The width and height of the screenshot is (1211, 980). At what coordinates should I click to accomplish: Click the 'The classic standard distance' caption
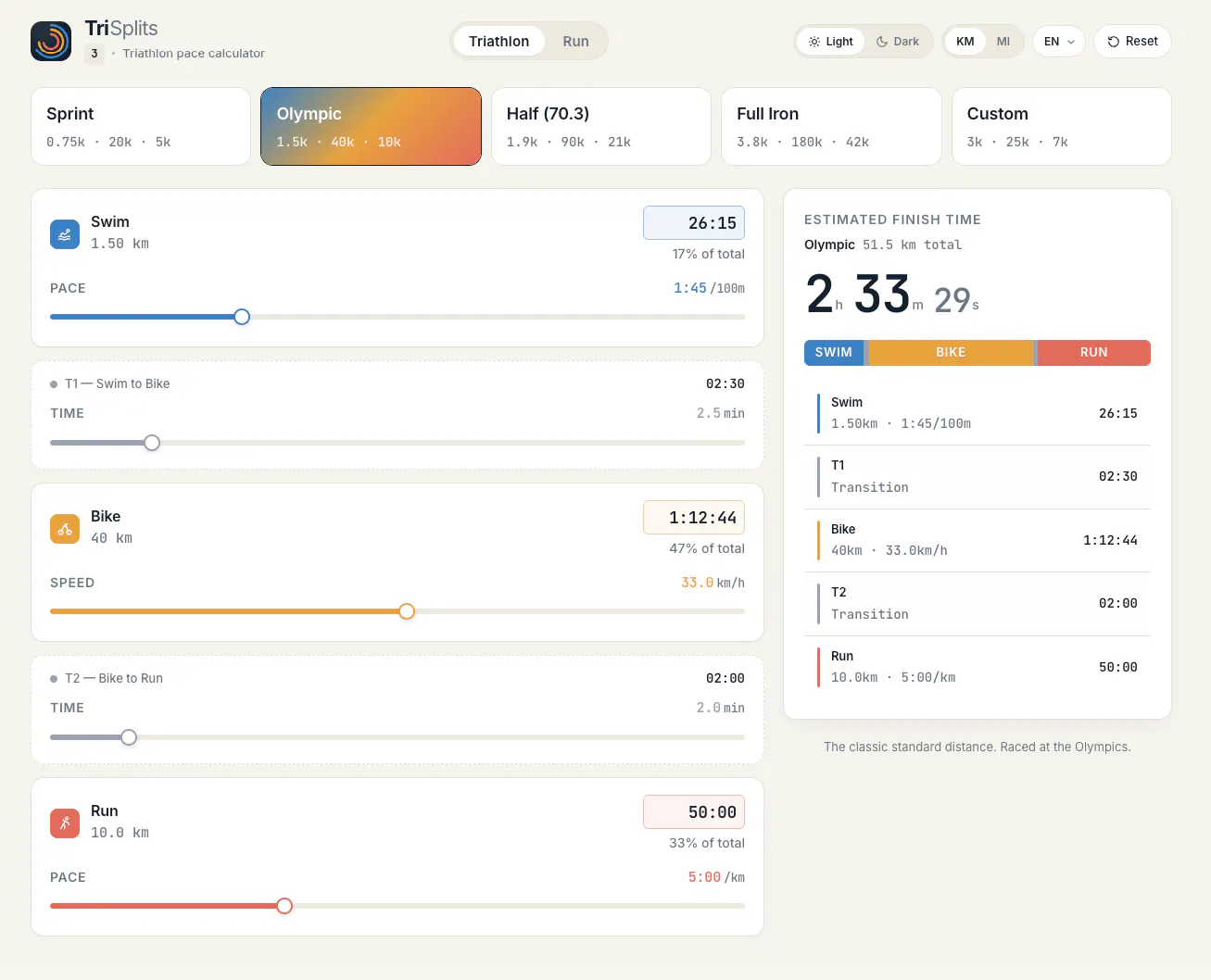978,747
